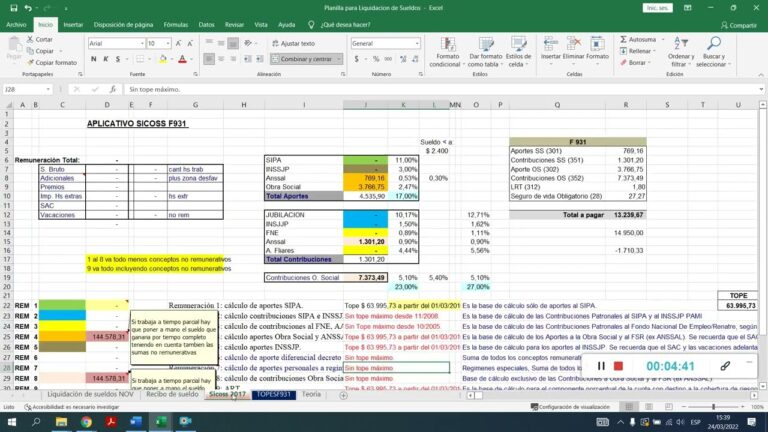Open Estilos de celda gallery

click(518, 52)
